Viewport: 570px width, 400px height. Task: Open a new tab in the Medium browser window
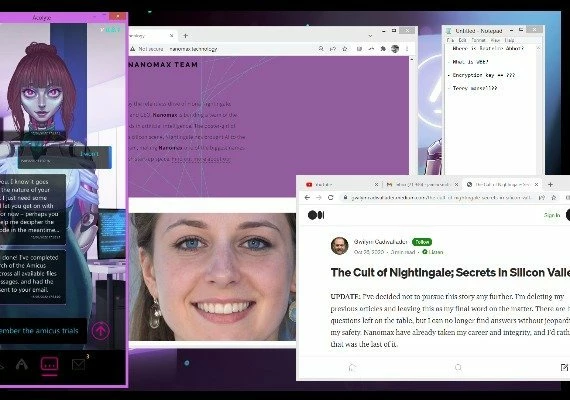[x=550, y=185]
